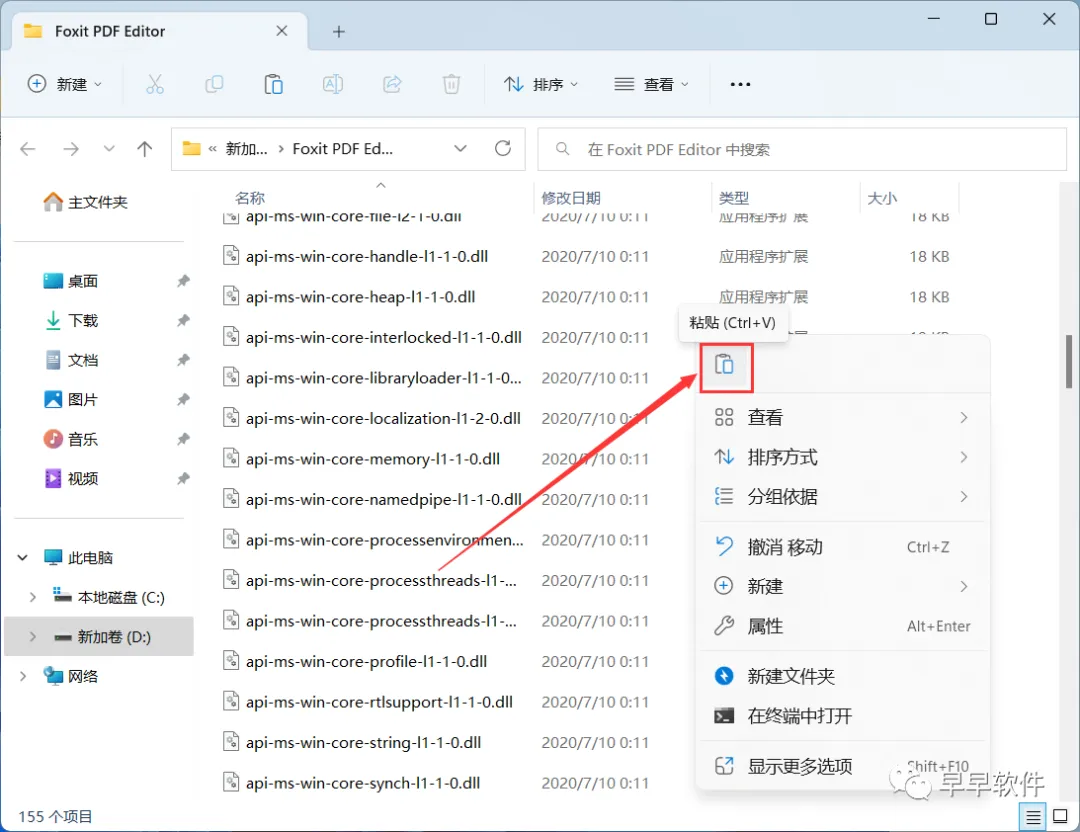1080x832 pixels.
Task: Open 新建 submenu in context menu
Action: pyautogui.click(x=843, y=586)
